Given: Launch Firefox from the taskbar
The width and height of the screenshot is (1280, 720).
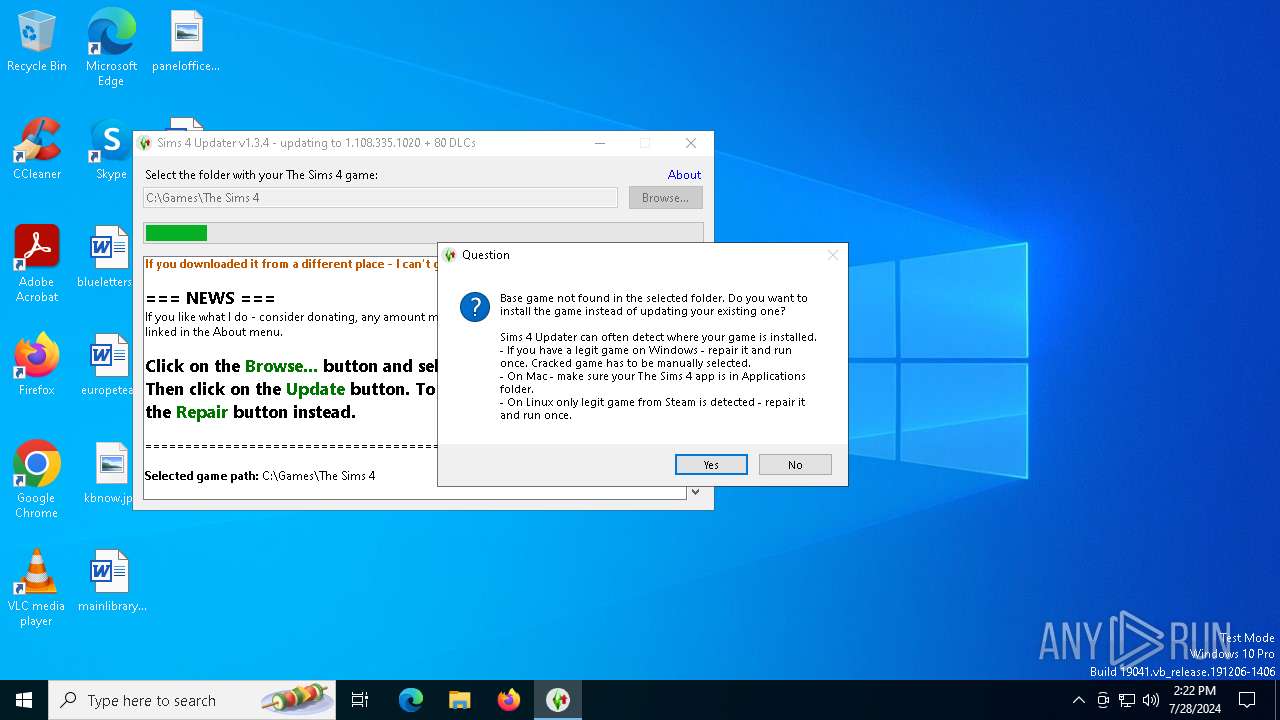Looking at the screenshot, I should 509,700.
